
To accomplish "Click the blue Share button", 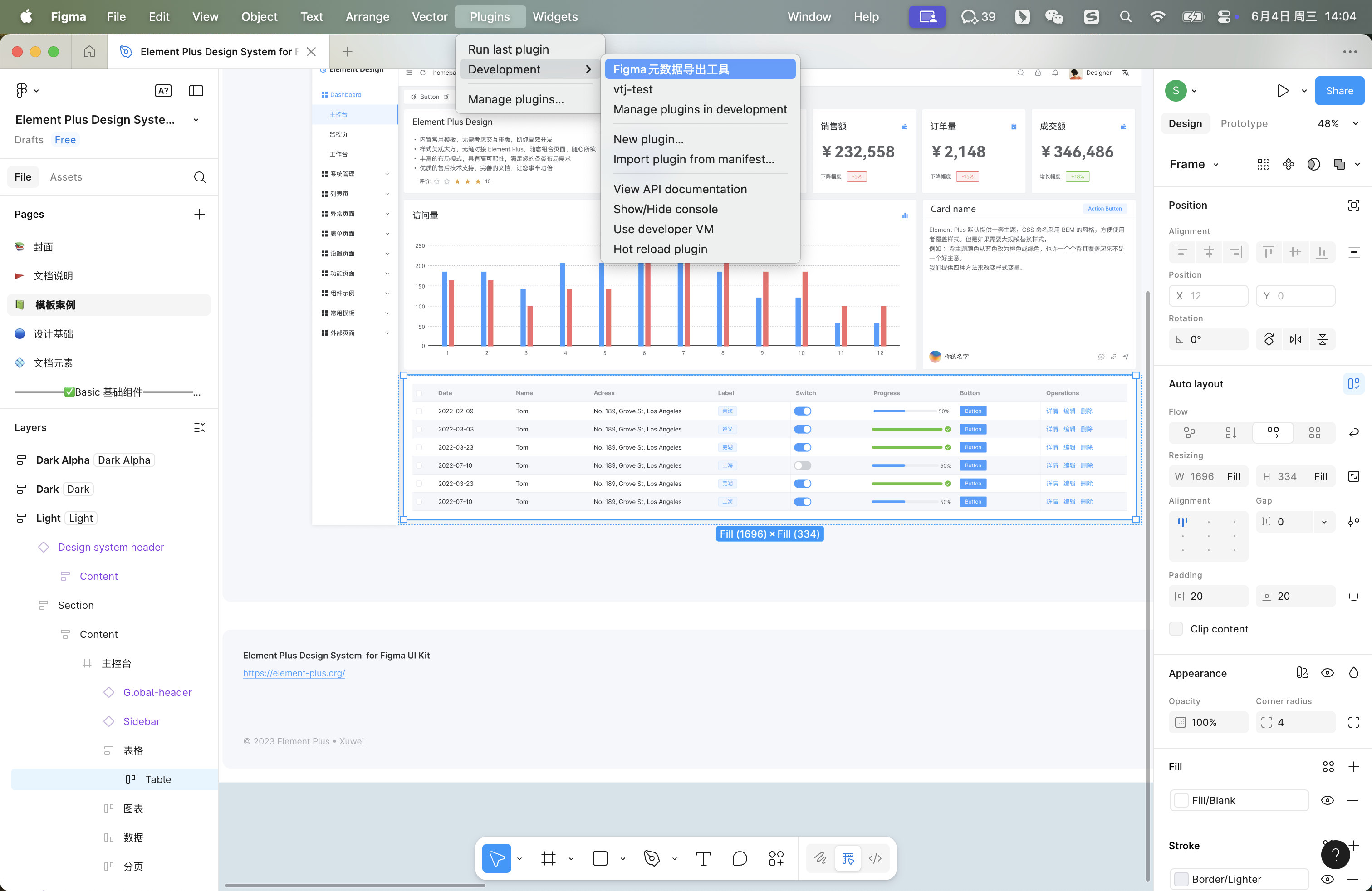I will 1339,90.
